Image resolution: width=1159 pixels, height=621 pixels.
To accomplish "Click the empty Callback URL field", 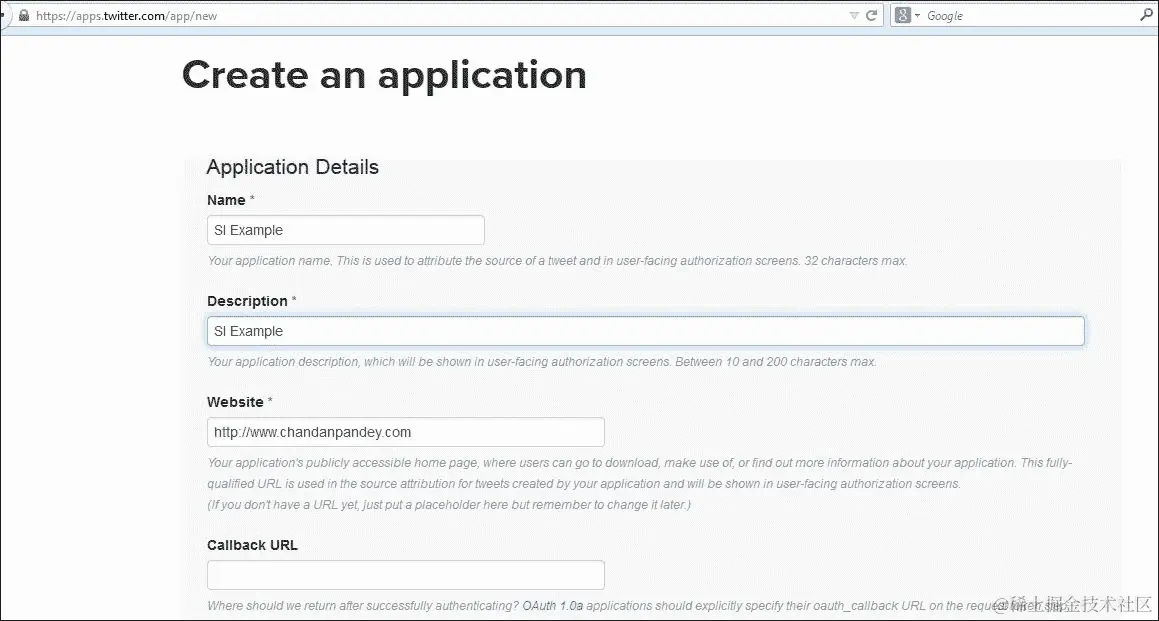I will tap(406, 574).
